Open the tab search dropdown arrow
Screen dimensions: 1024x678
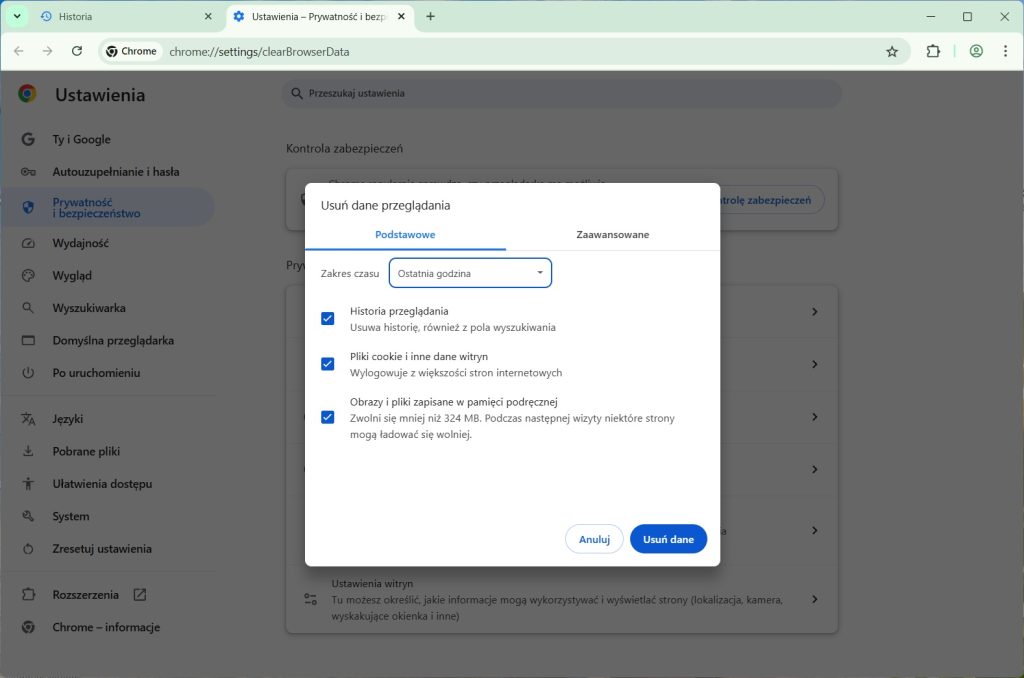click(17, 17)
